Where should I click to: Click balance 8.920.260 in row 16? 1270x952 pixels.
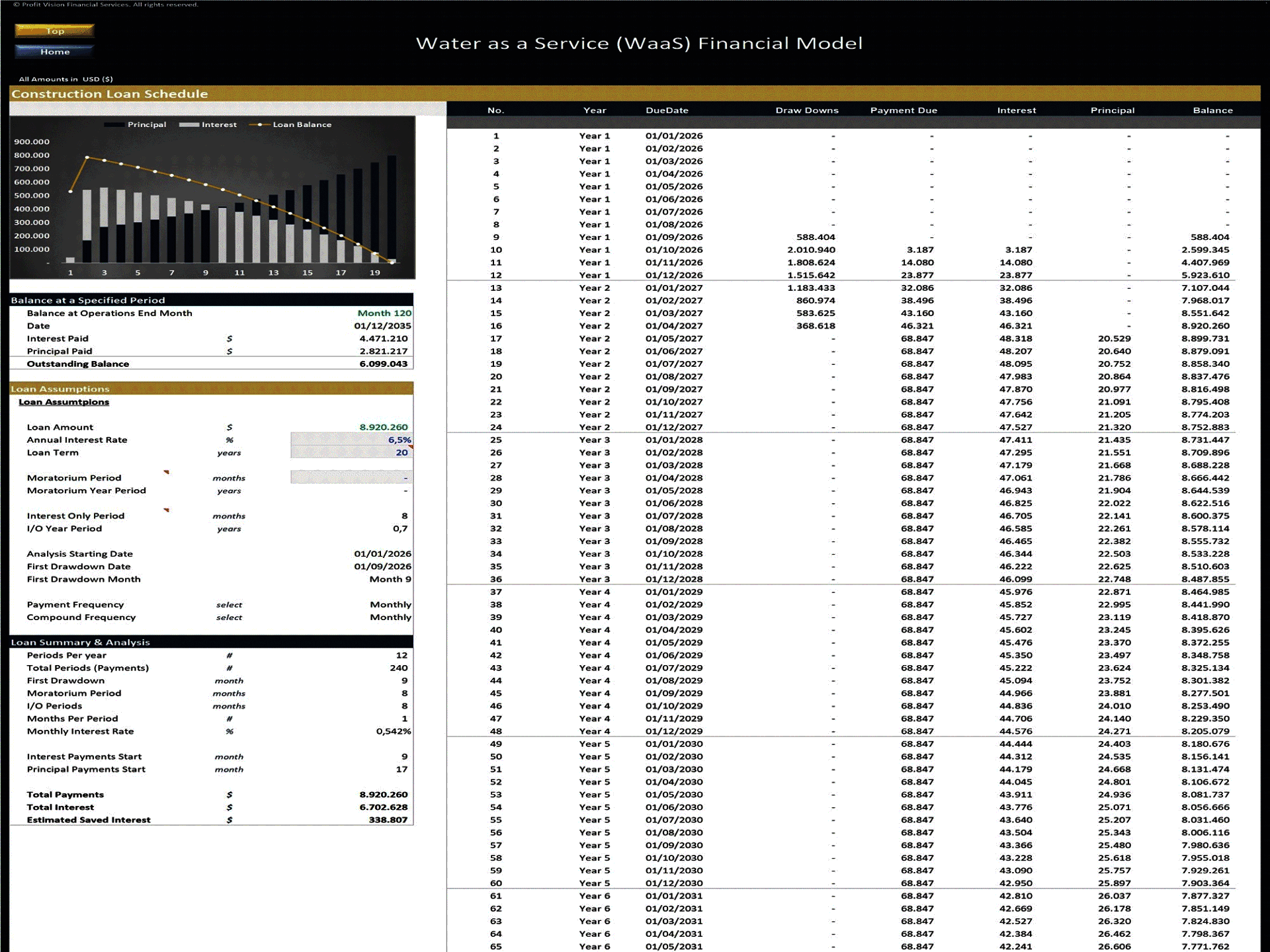click(x=1205, y=326)
